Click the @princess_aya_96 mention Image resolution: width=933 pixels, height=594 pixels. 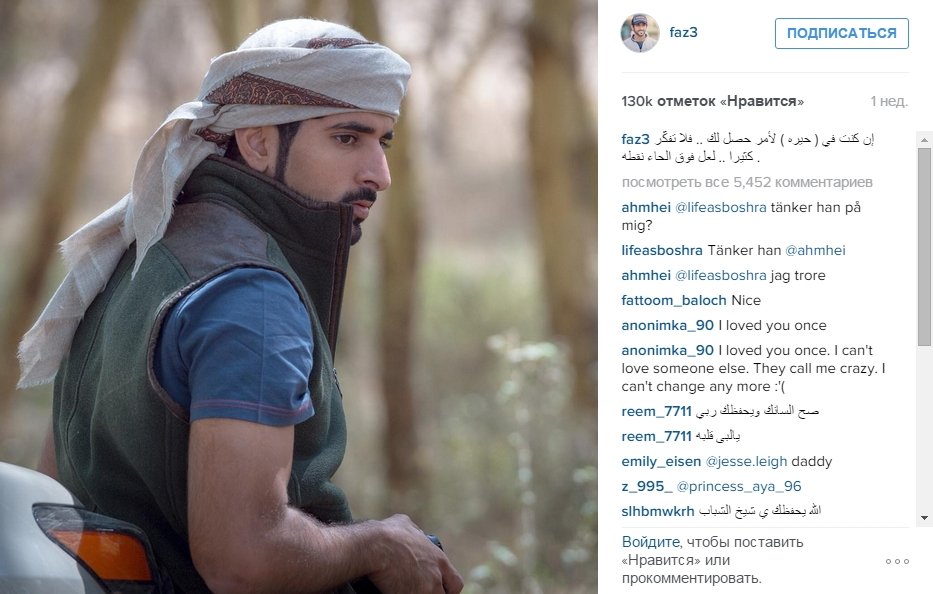coord(739,487)
